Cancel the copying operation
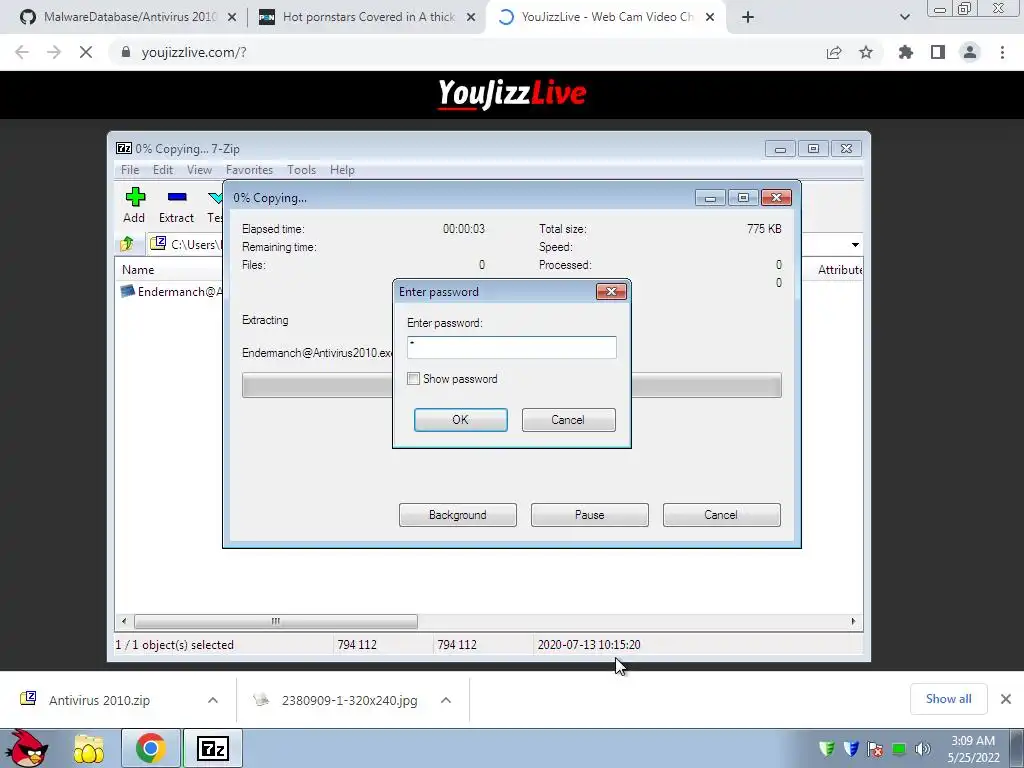The width and height of the screenshot is (1024, 768). coord(722,515)
